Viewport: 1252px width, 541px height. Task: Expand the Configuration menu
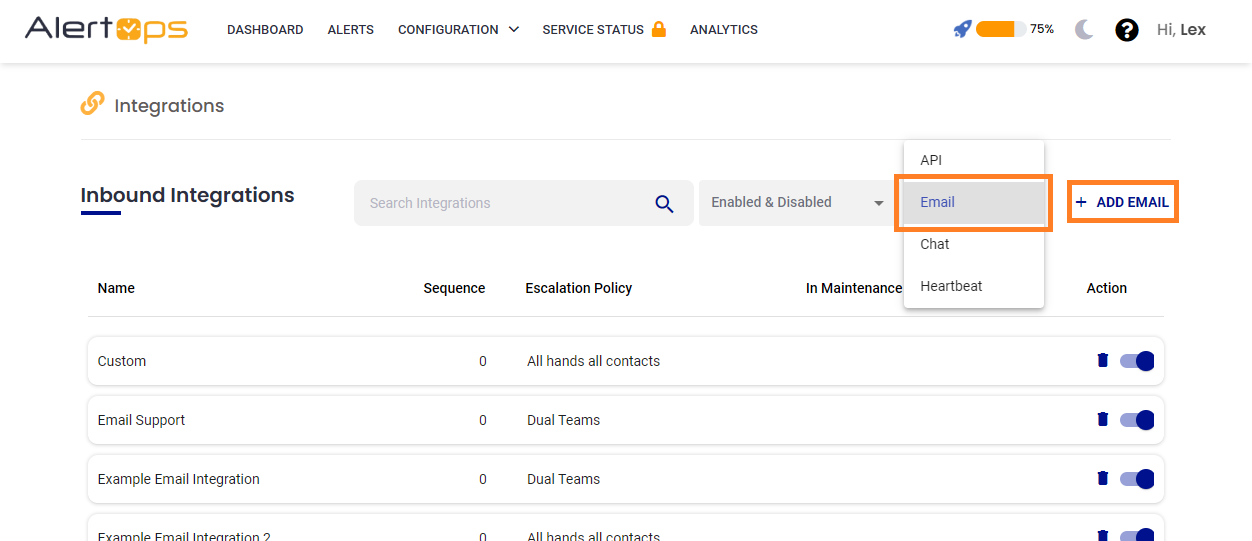[458, 30]
